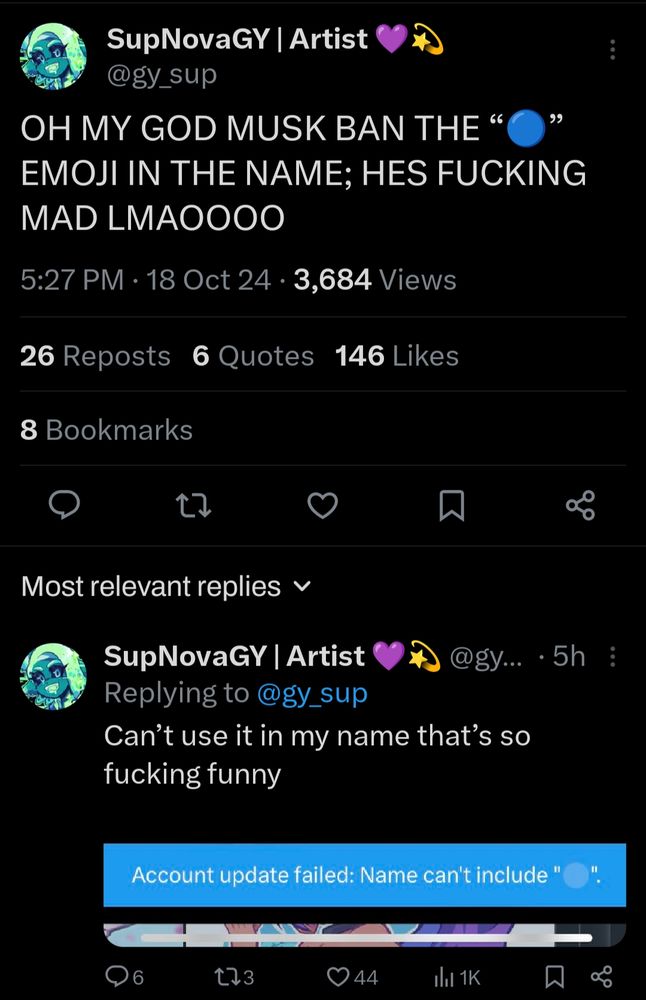Open the SupNovaGY profile picture at top
Screen dimensions: 646x1000
click(x=54, y=56)
